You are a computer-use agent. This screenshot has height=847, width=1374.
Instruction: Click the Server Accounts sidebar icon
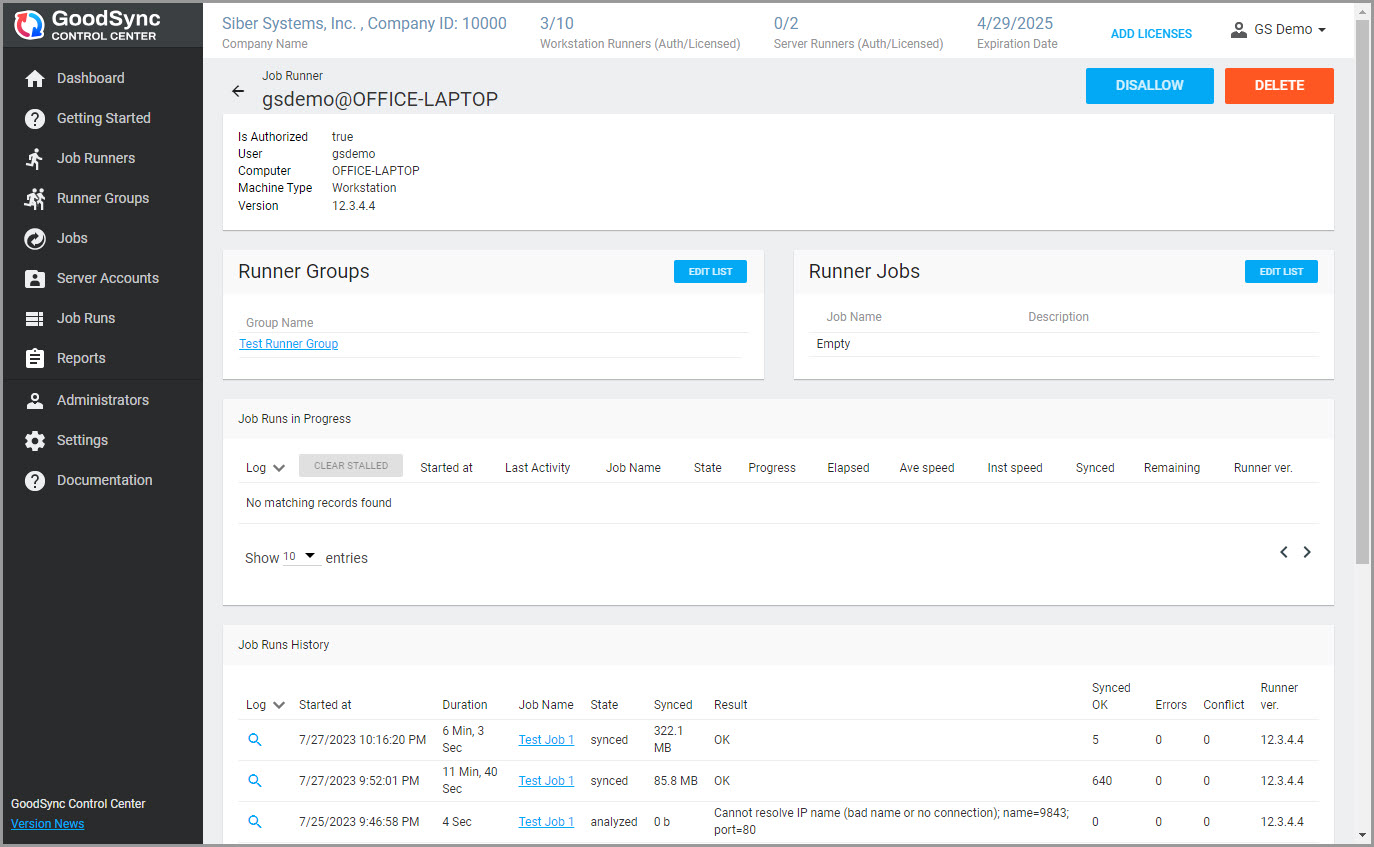pyautogui.click(x=35, y=278)
